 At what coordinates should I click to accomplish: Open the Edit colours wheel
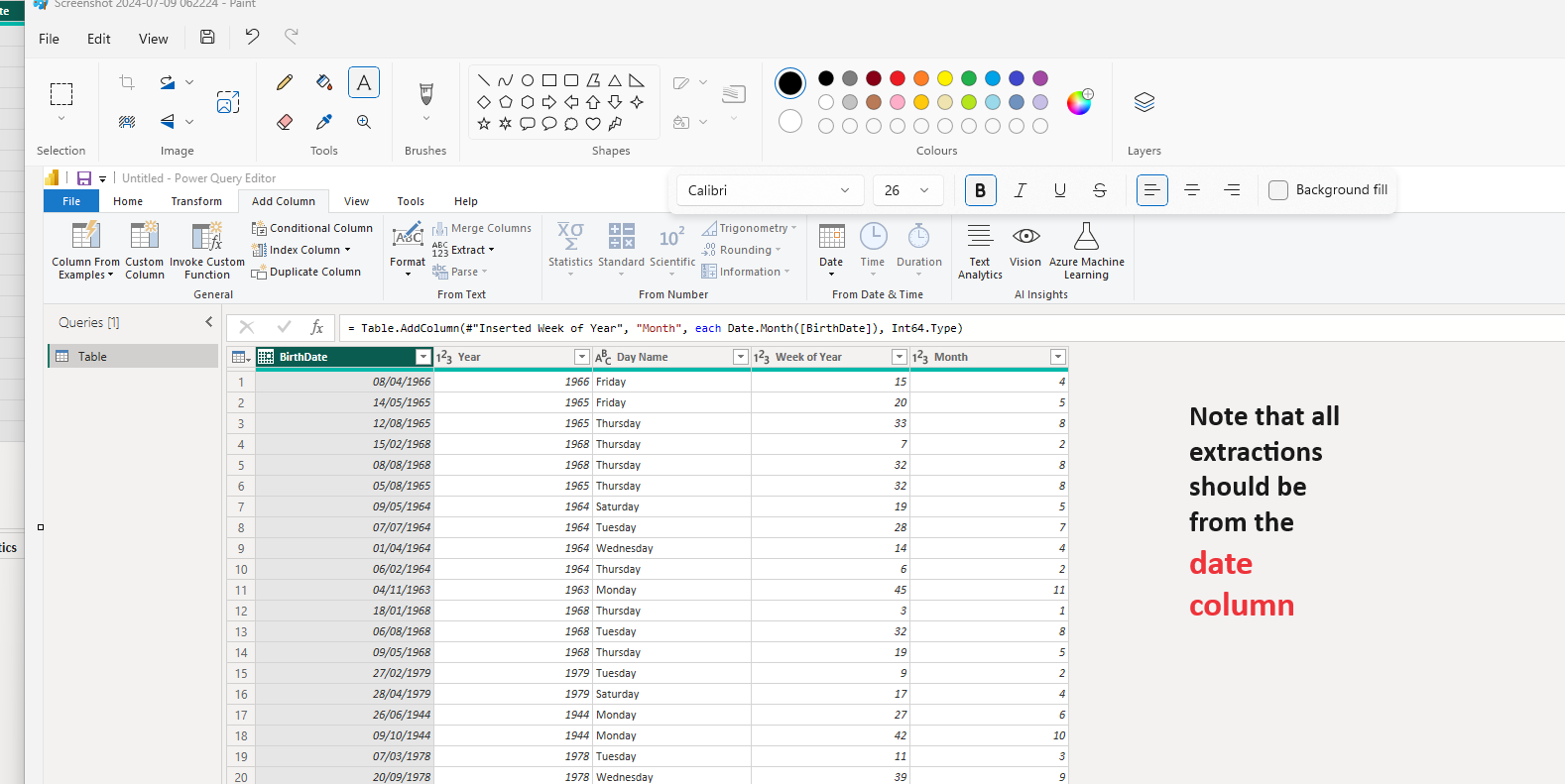[1079, 102]
